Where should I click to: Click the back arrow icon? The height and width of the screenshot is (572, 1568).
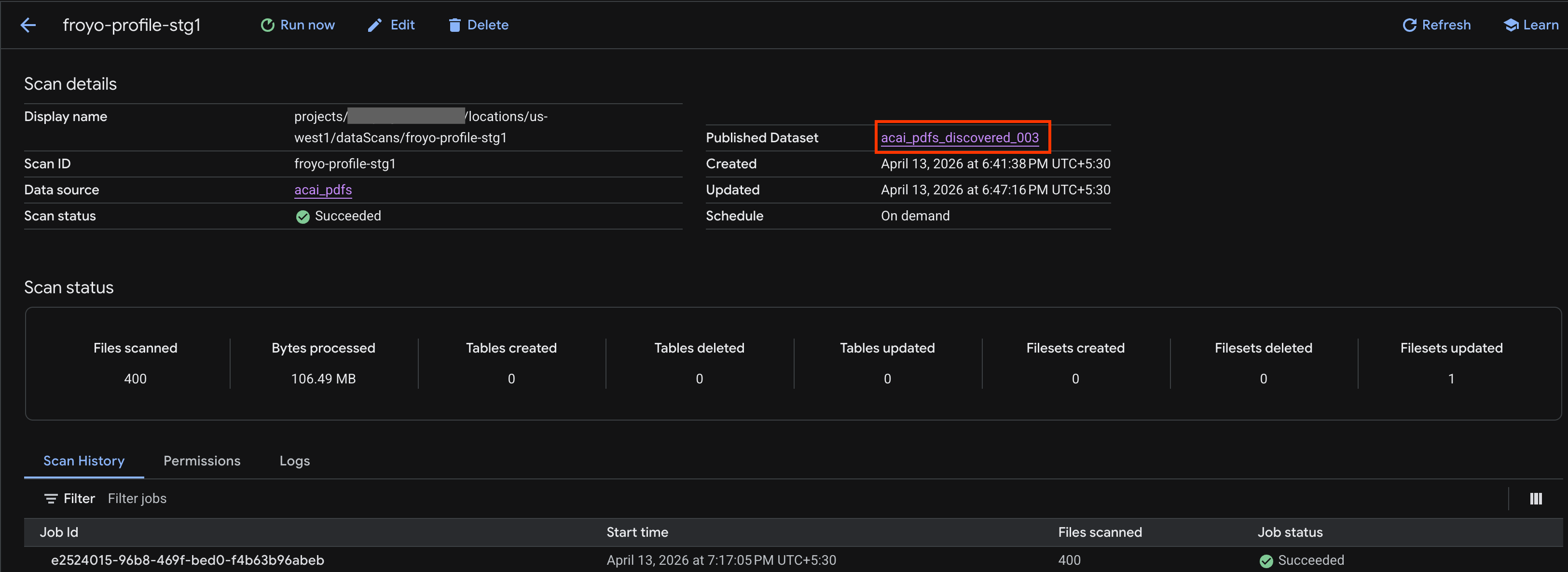click(x=28, y=25)
